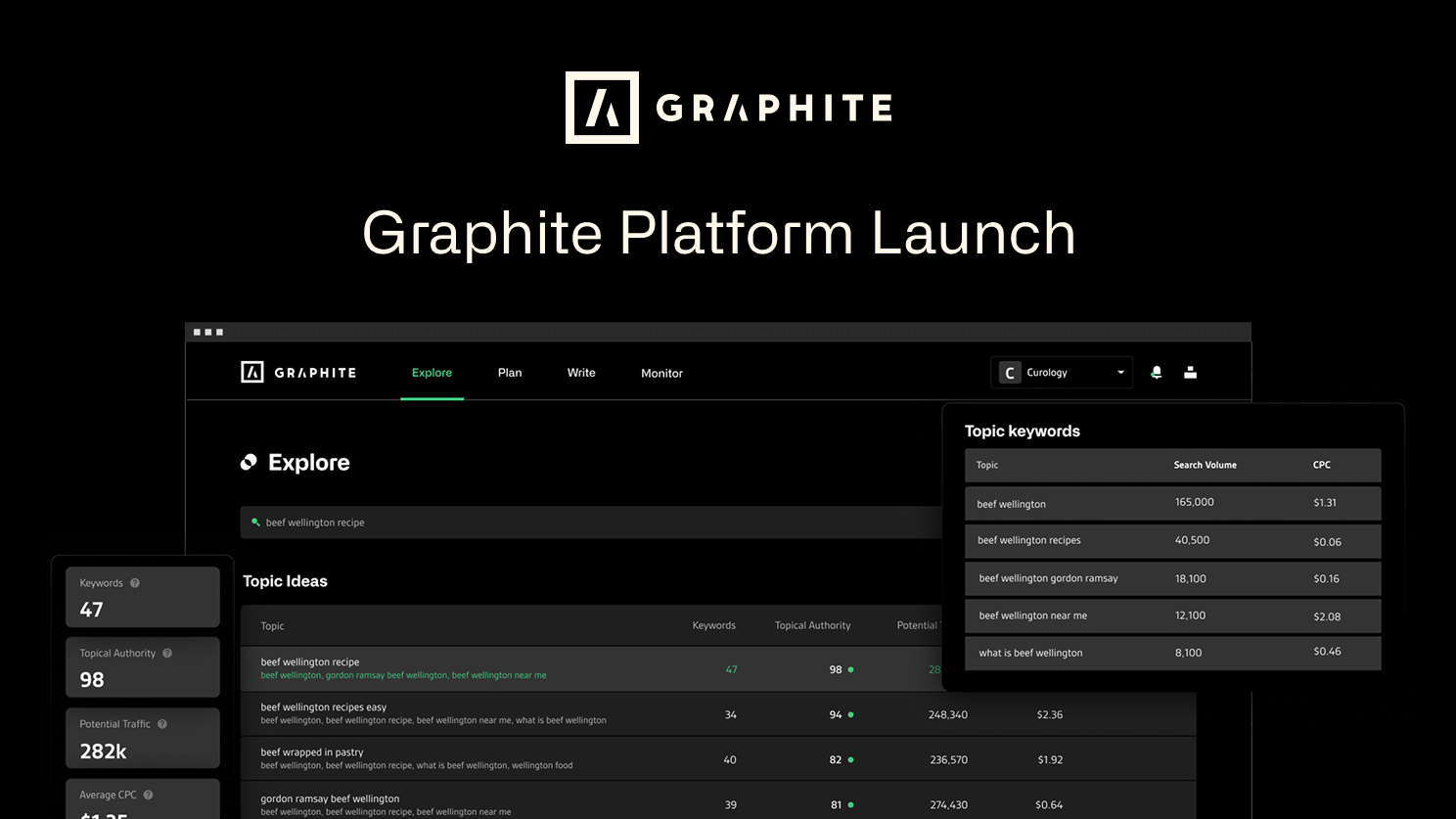This screenshot has height=819, width=1456.
Task: Open the Write section
Action: point(580,373)
